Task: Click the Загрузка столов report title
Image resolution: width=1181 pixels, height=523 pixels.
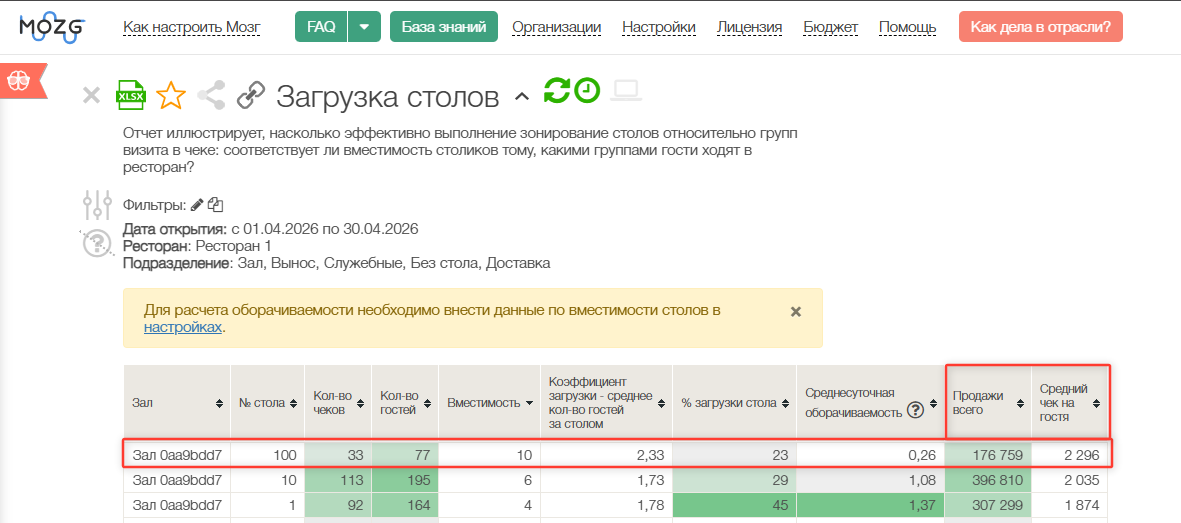Action: click(387, 96)
